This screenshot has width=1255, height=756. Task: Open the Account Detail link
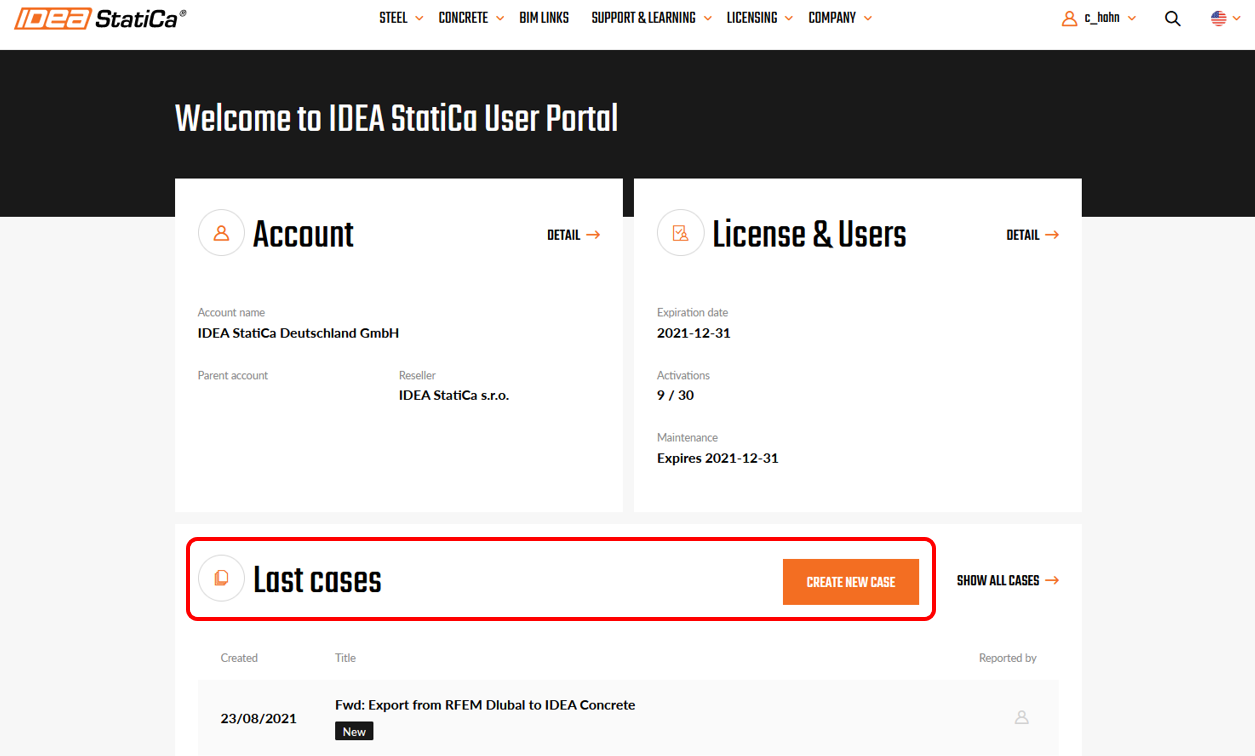(573, 235)
